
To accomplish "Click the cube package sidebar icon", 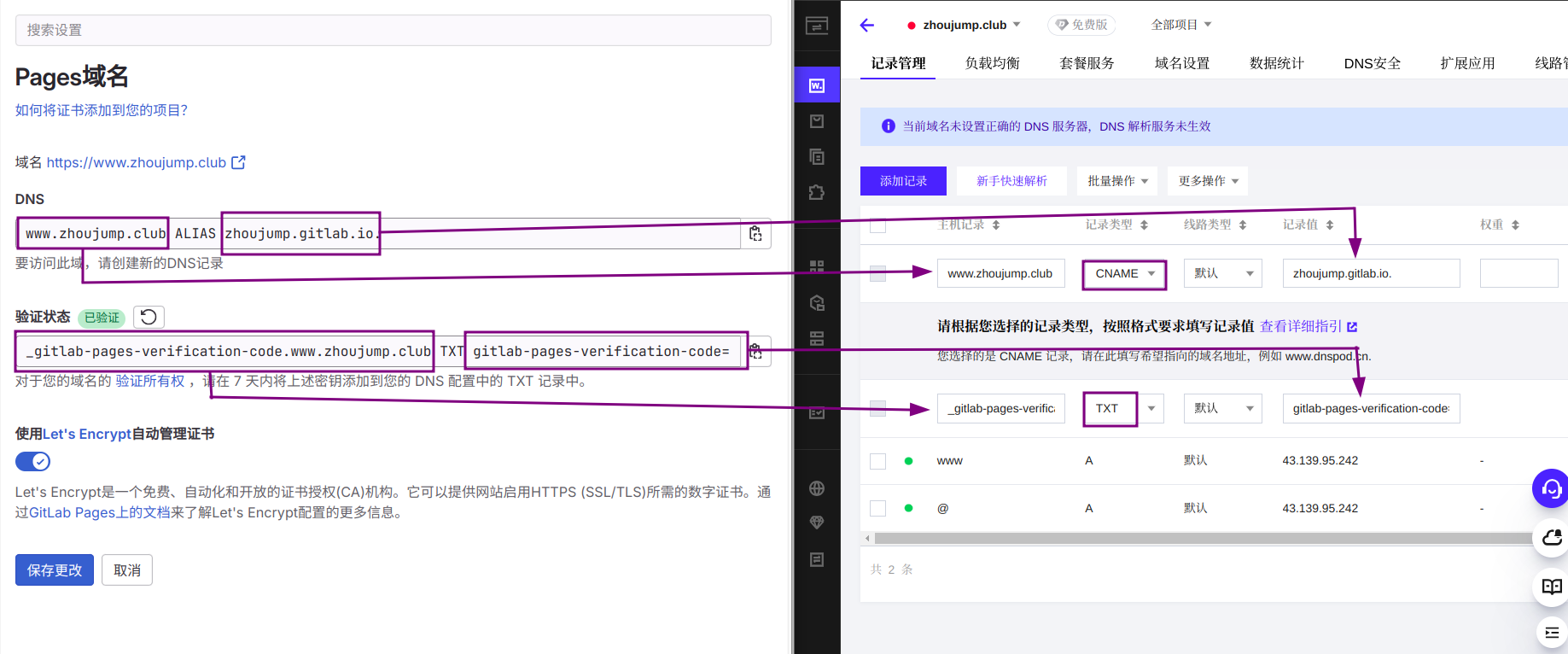I will (817, 302).
